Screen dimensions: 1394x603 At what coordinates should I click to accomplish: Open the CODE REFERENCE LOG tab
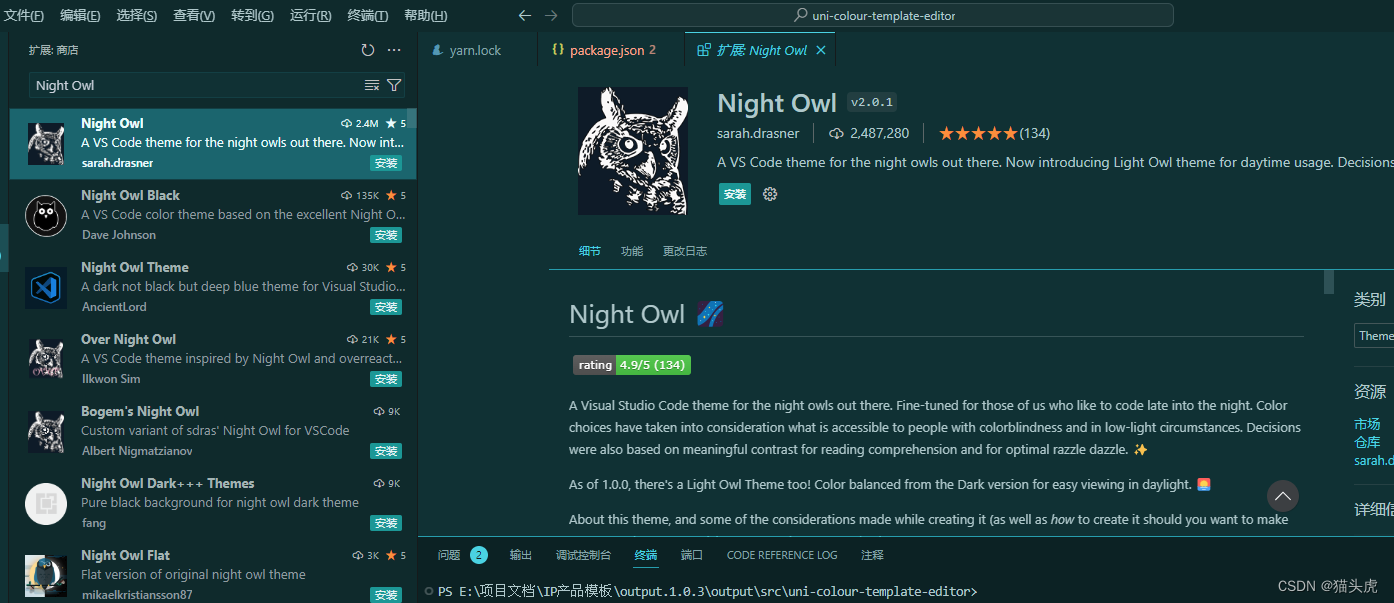coord(782,555)
